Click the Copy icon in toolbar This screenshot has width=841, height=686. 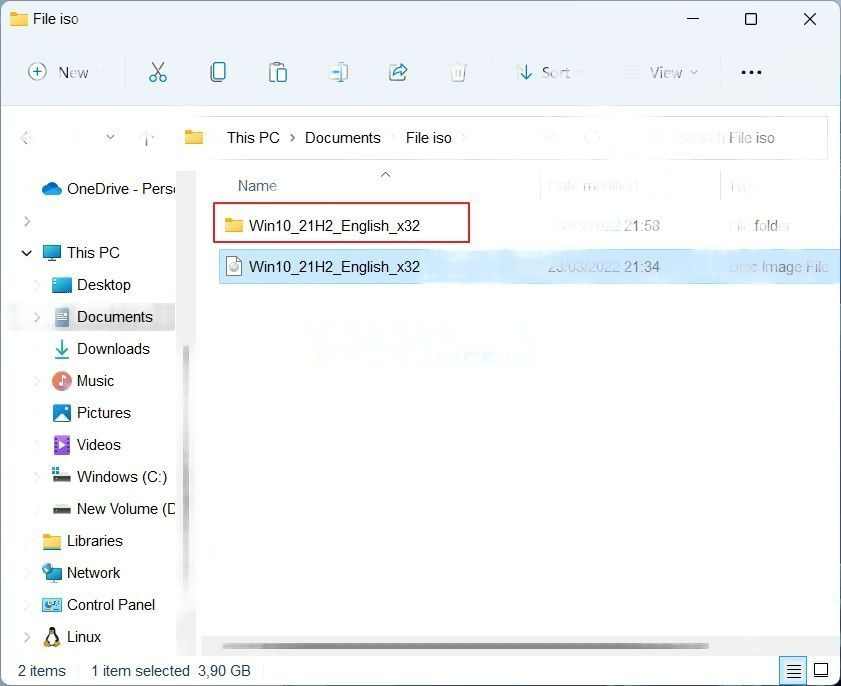218,72
